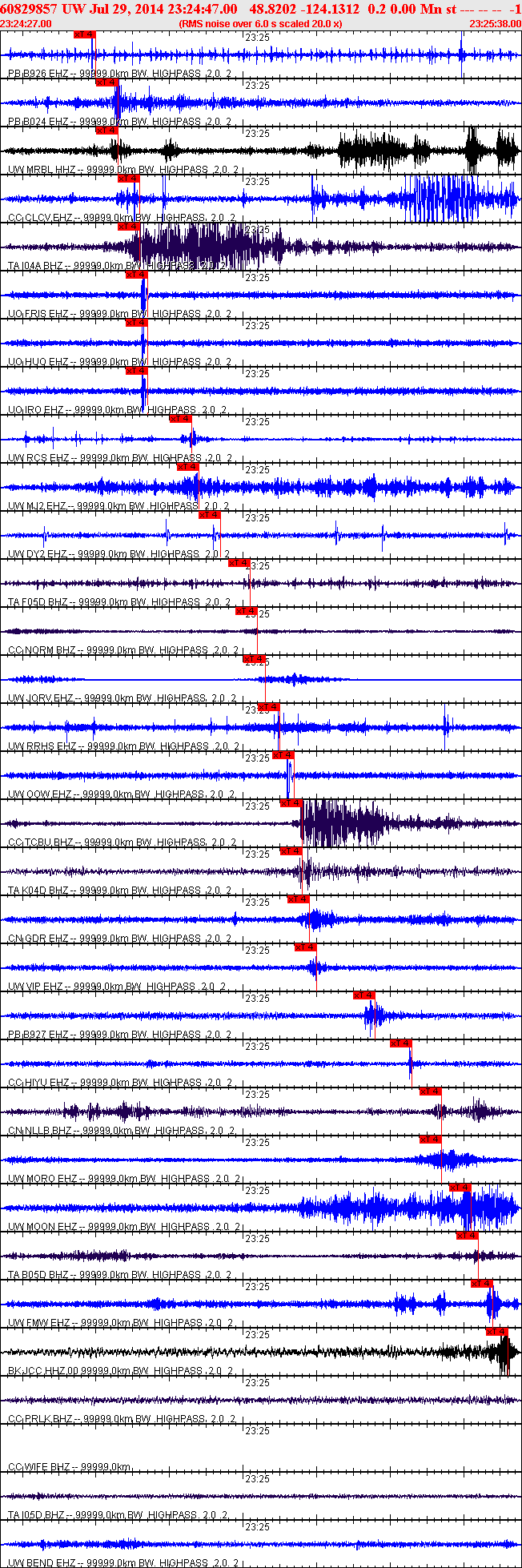Viewport: 522px width, 1568px height.
Task: Select the UW MORO EHZ station label
Action: (x=124, y=1179)
